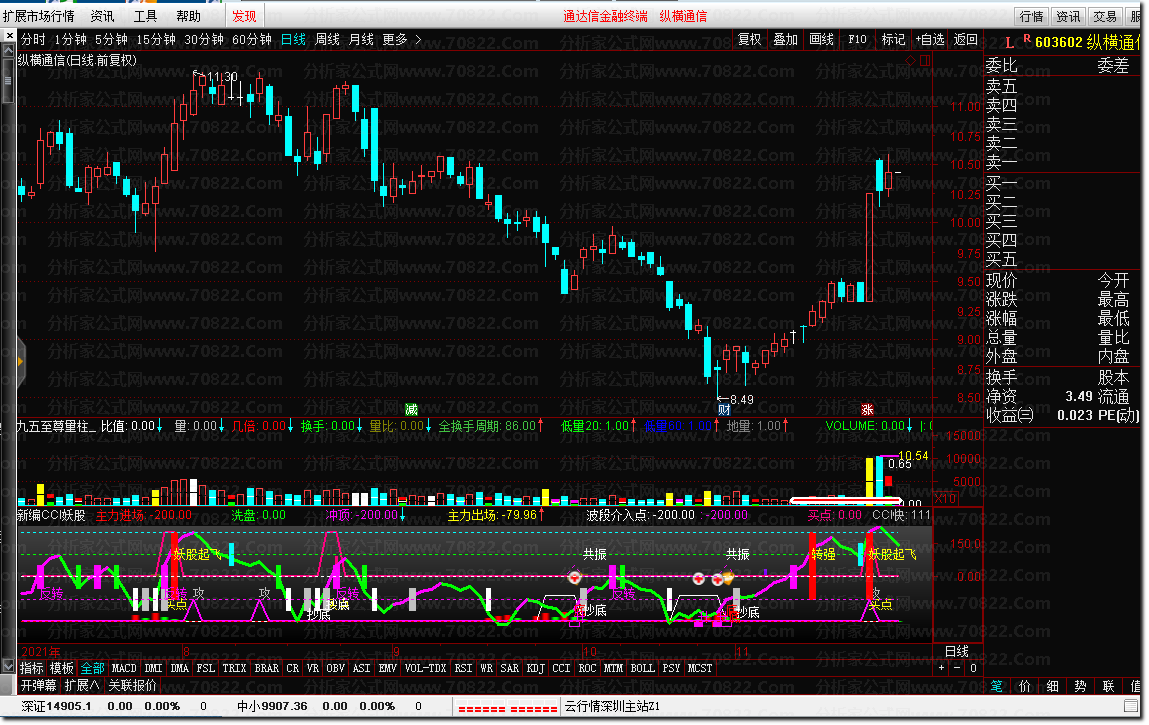Viewport: 1149px width, 725px height.
Task: Select the 价 tab in the right panel
Action: [x=1024, y=686]
